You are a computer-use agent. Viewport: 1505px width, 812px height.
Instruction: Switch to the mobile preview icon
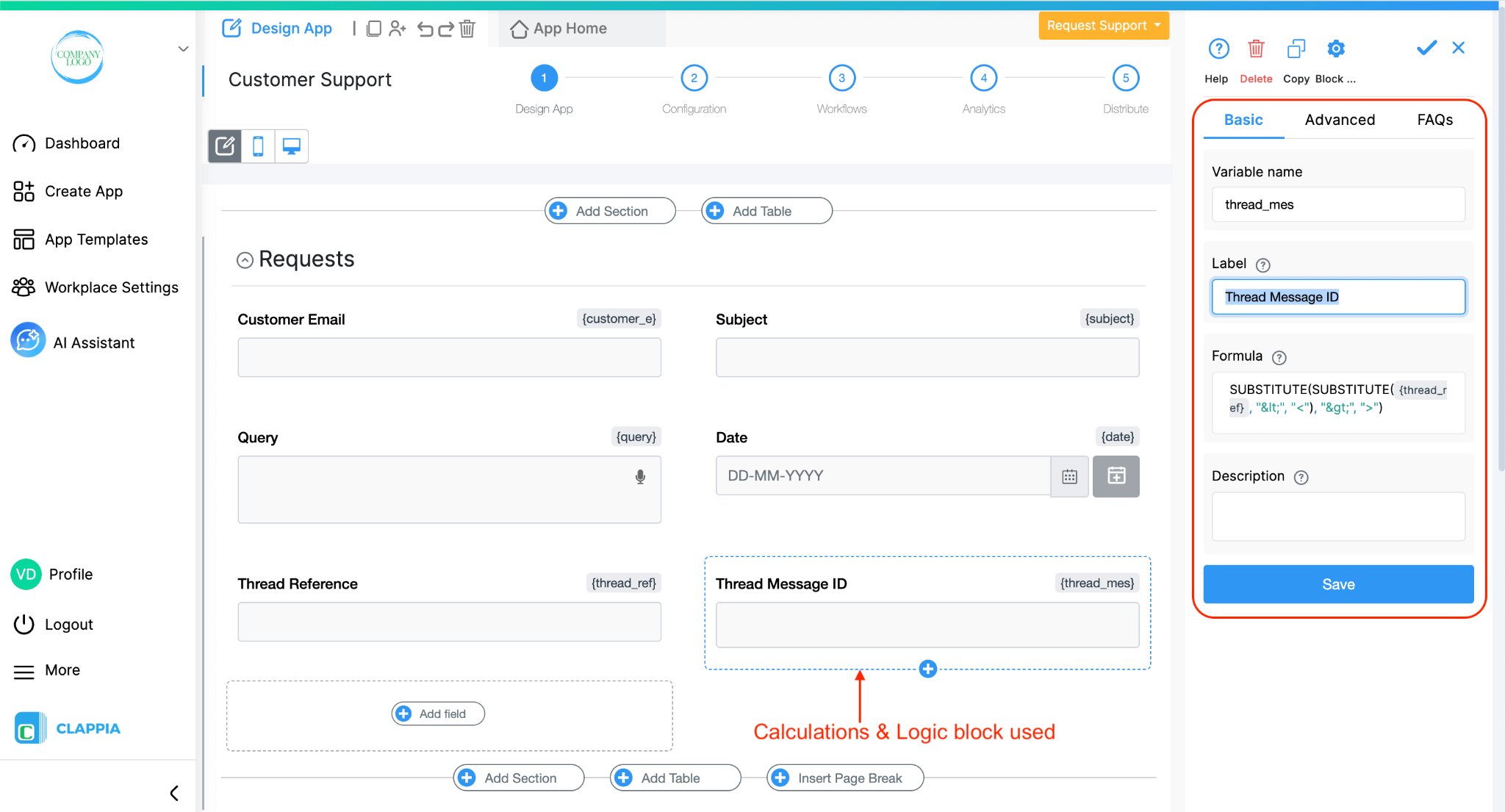click(x=258, y=146)
